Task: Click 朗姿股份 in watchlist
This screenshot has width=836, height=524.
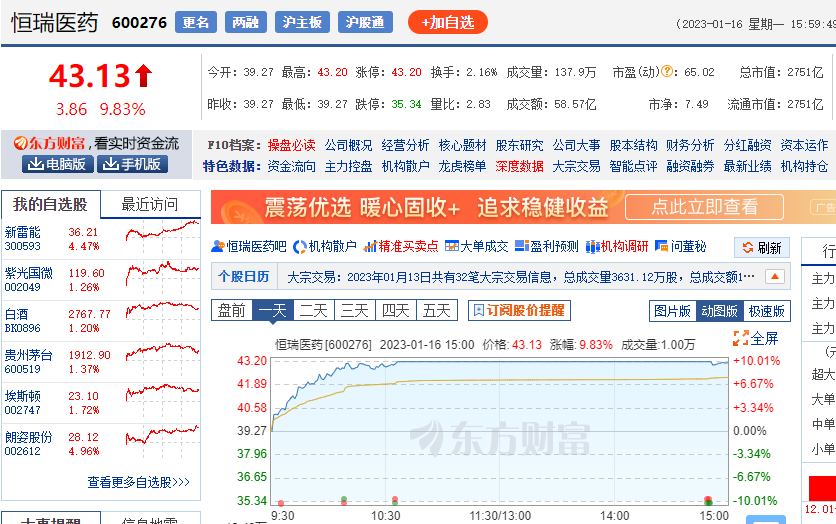Action: tap(29, 437)
